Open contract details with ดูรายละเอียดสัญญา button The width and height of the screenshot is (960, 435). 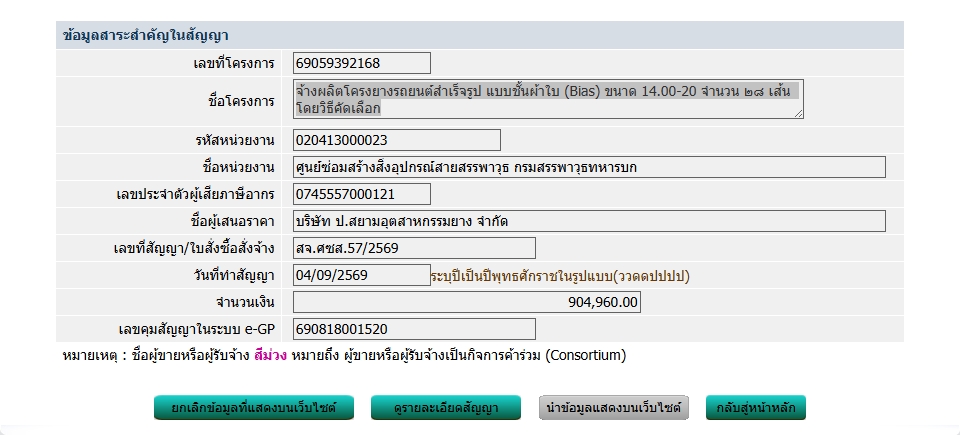pyautogui.click(x=446, y=408)
